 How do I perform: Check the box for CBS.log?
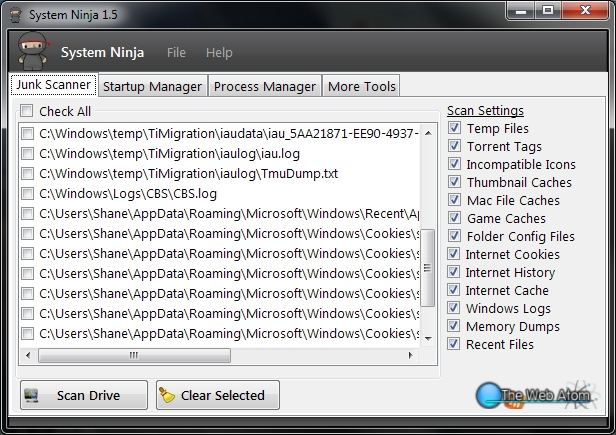pyautogui.click(x=28, y=193)
